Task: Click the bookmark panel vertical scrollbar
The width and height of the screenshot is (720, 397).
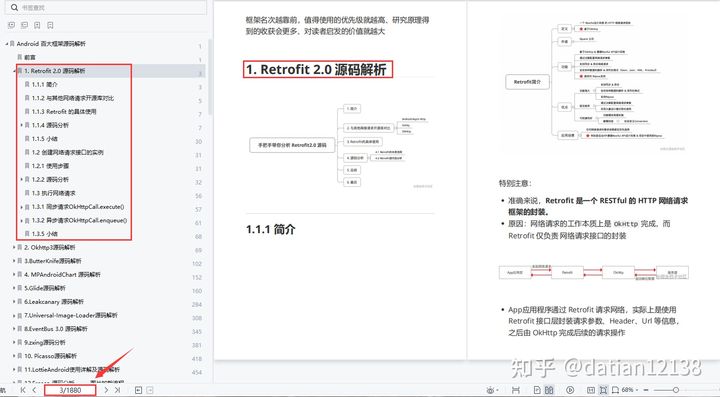Action: (210, 77)
